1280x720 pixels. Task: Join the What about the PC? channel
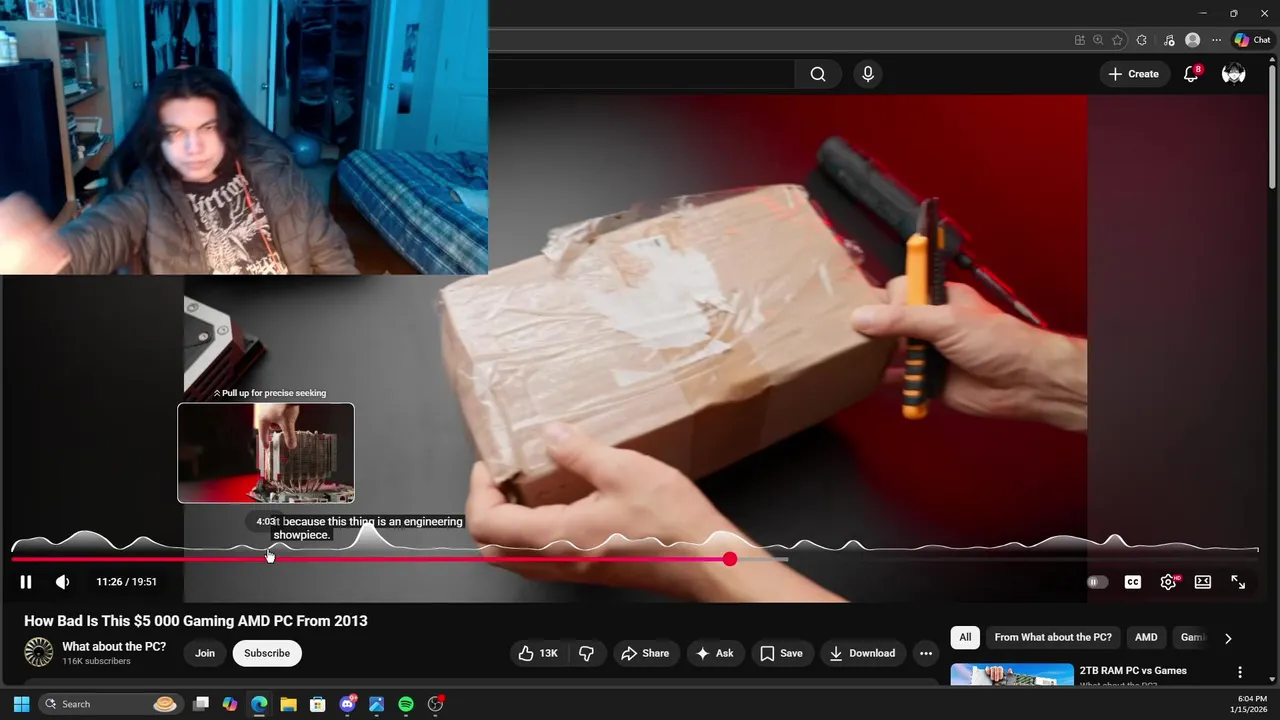[205, 653]
